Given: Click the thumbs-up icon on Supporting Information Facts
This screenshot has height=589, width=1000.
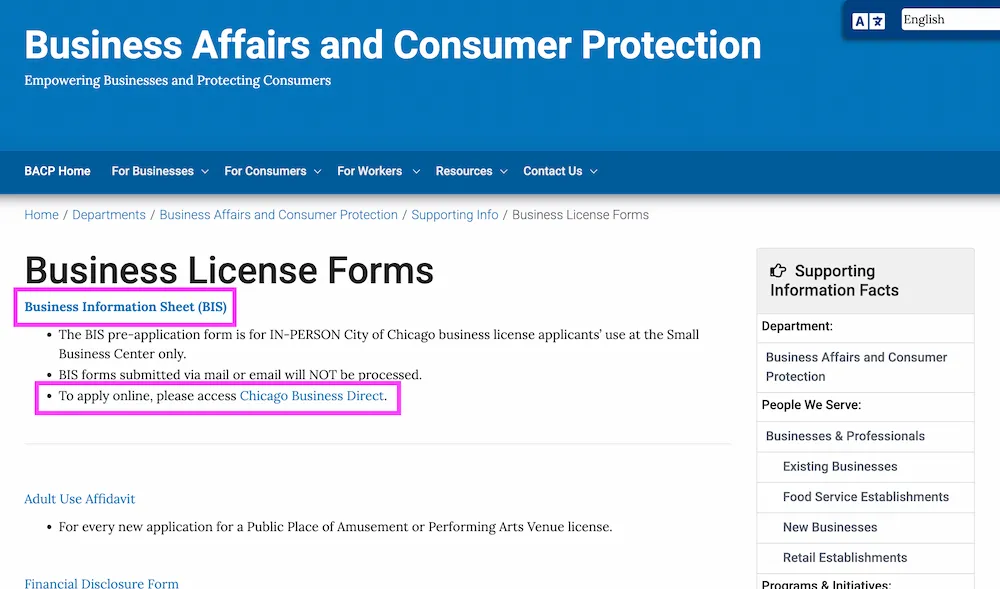Looking at the screenshot, I should point(779,271).
